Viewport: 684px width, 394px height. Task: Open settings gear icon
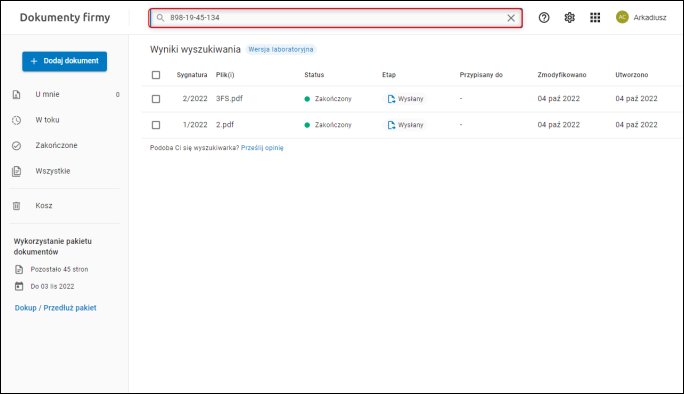569,17
